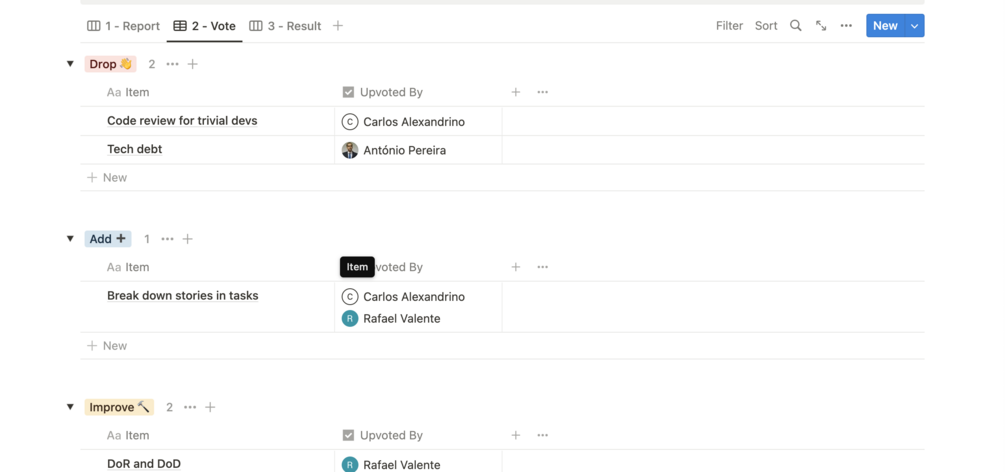Click the Sort button

[x=766, y=26]
